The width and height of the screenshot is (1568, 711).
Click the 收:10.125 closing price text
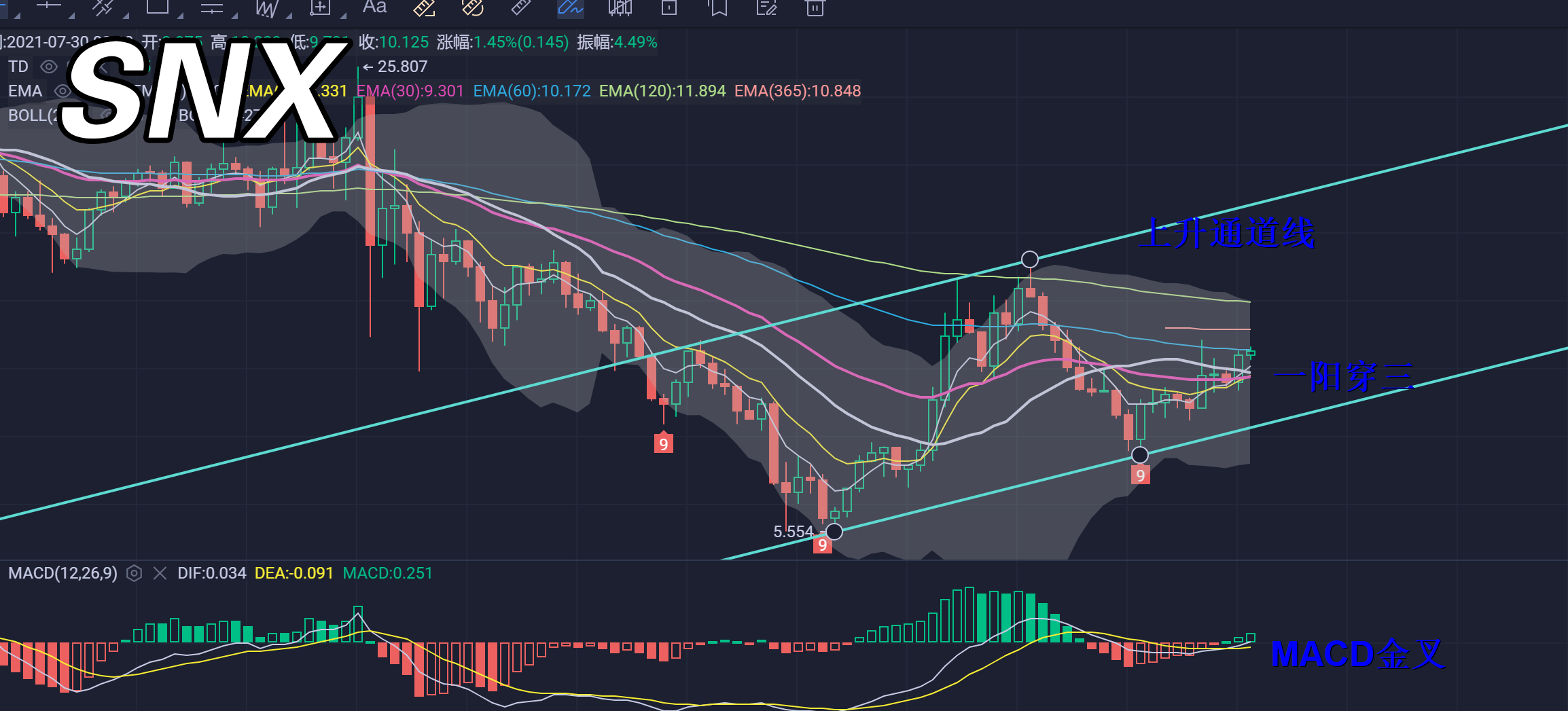394,42
